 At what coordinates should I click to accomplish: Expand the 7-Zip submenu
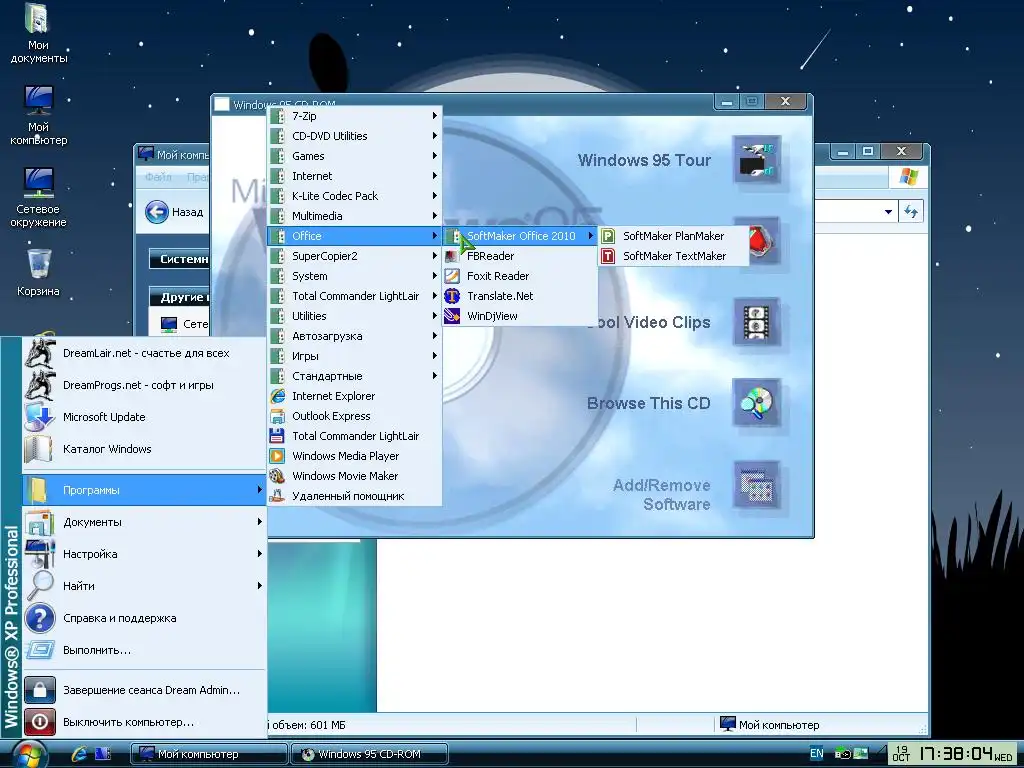coord(355,116)
